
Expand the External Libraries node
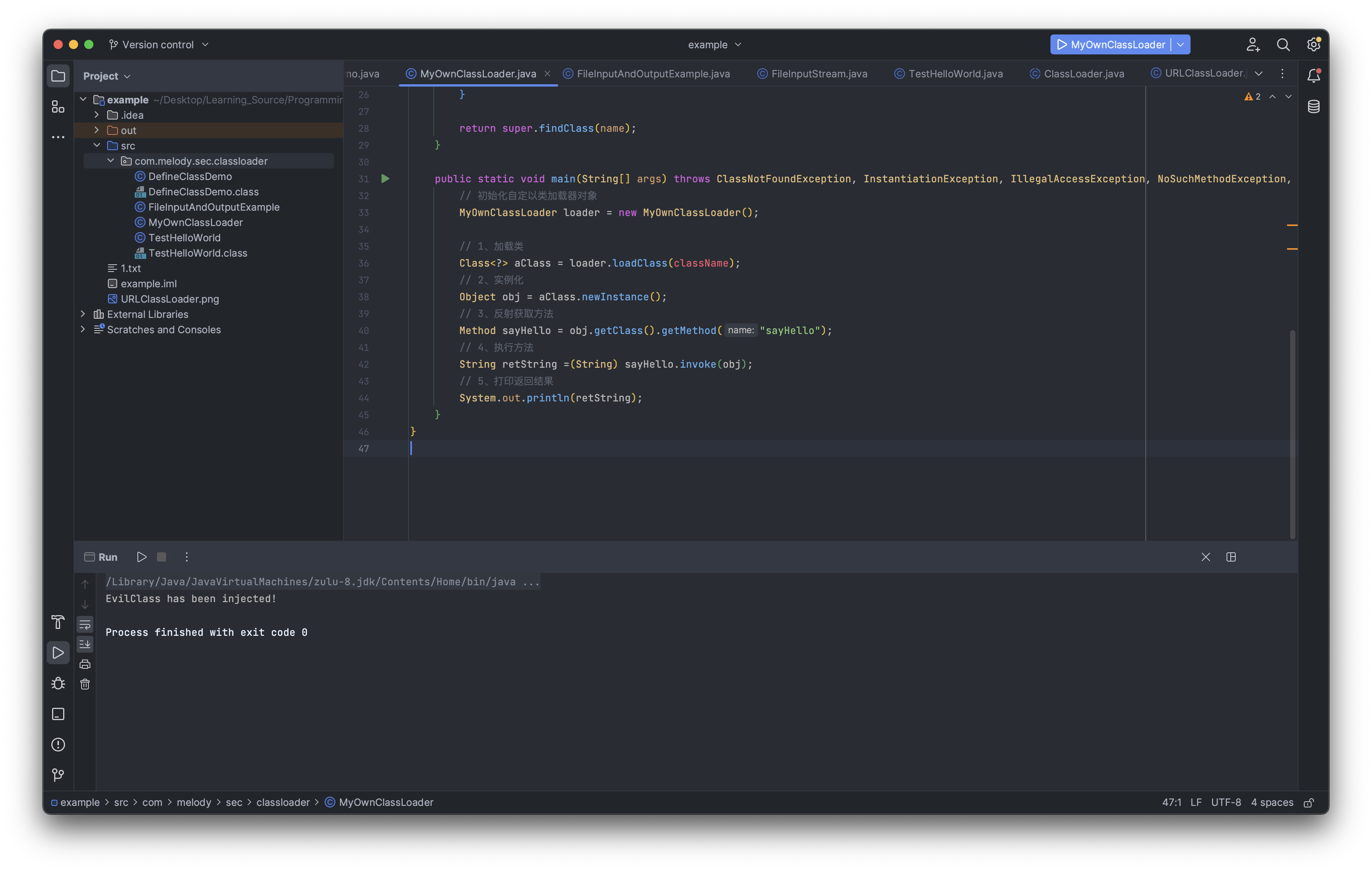coord(83,314)
